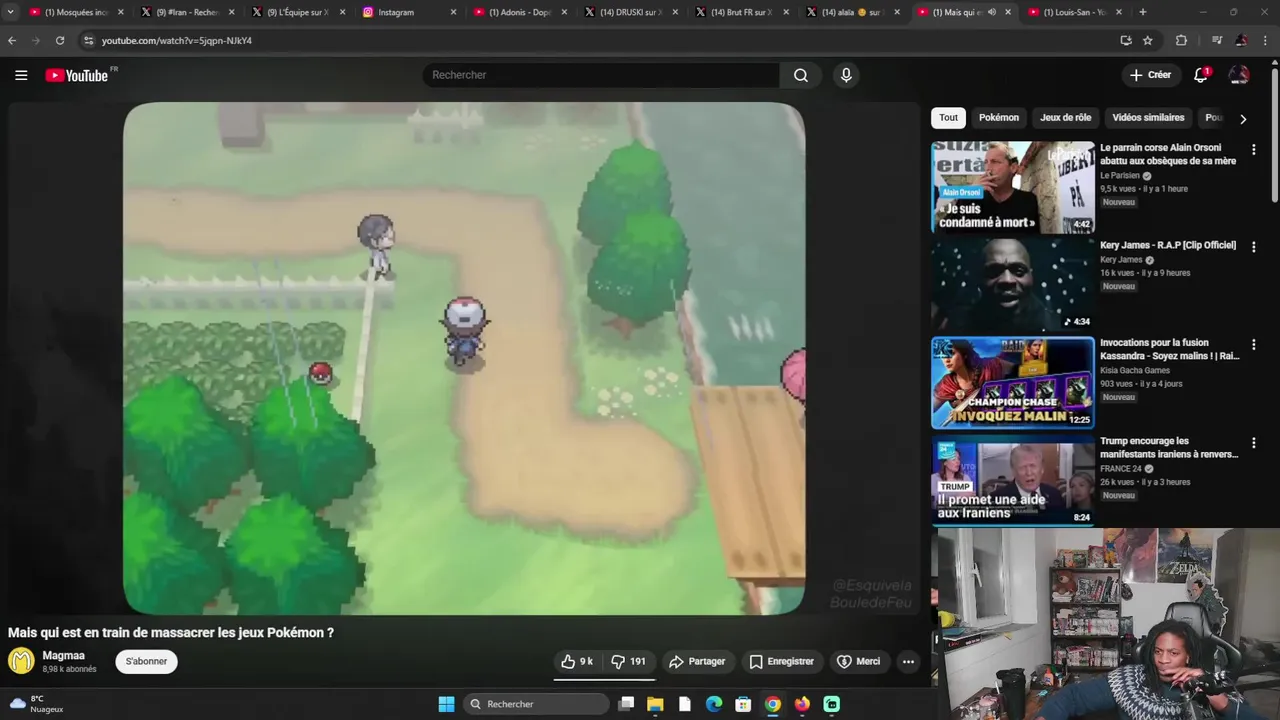The width and height of the screenshot is (1280, 720).
Task: Click the Windows taskbar Rechercher box
Action: (537, 704)
